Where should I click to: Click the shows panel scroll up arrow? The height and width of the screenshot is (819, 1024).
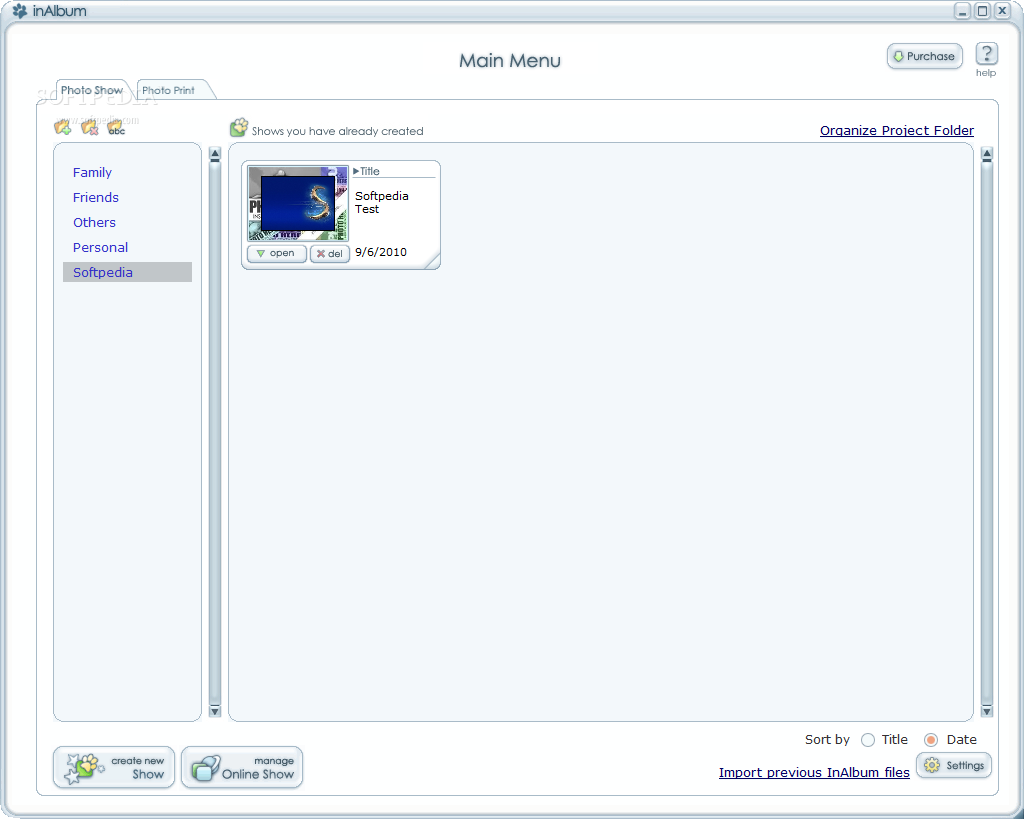click(987, 154)
